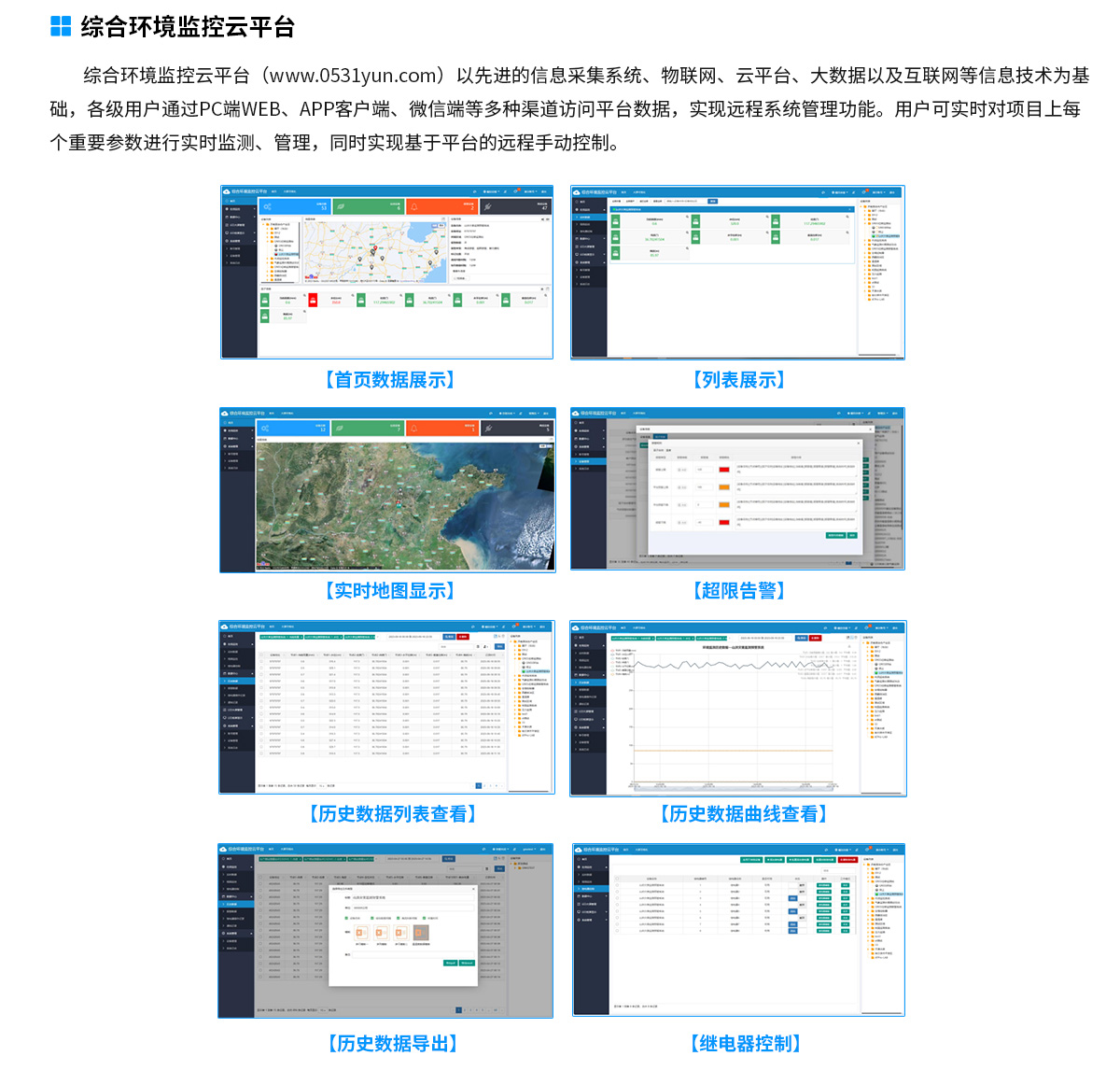Viewport: 1120px width, 1070px height.
Task: Click the dark offline-device card icon on homepage
Action: (488, 205)
